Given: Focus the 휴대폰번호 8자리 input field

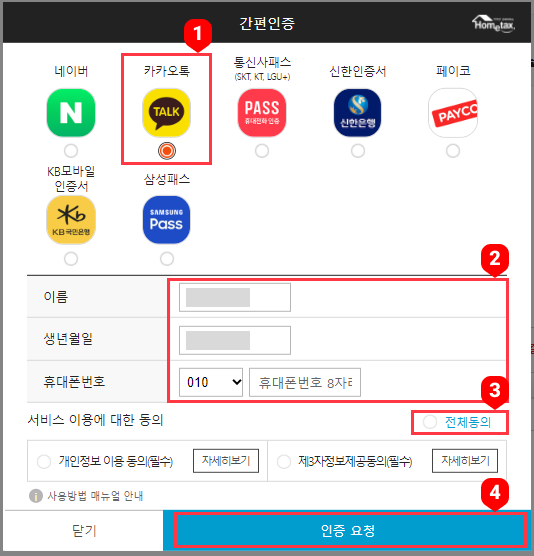Looking at the screenshot, I should pos(305,382).
